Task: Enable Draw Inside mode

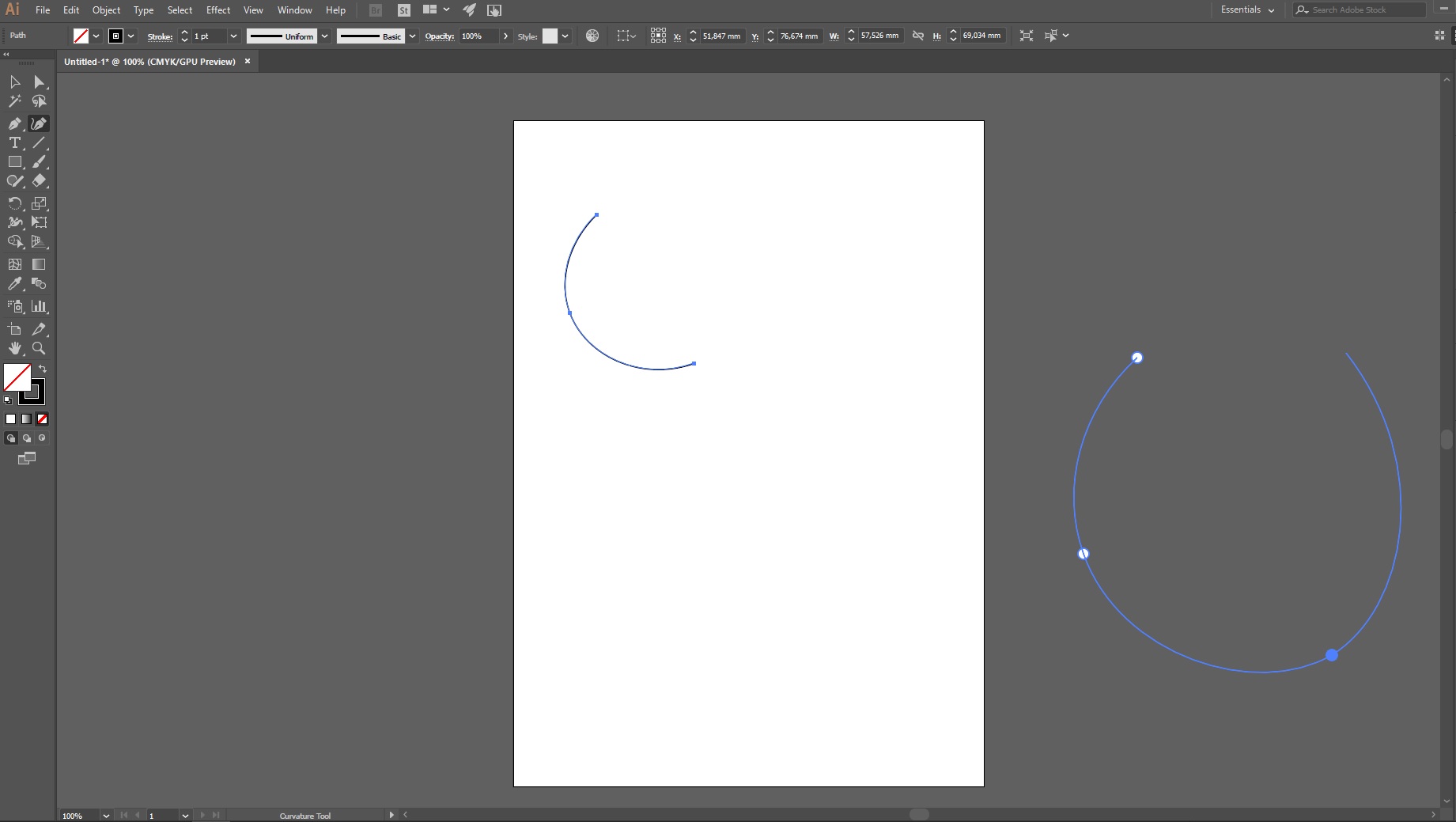Action: pyautogui.click(x=43, y=438)
